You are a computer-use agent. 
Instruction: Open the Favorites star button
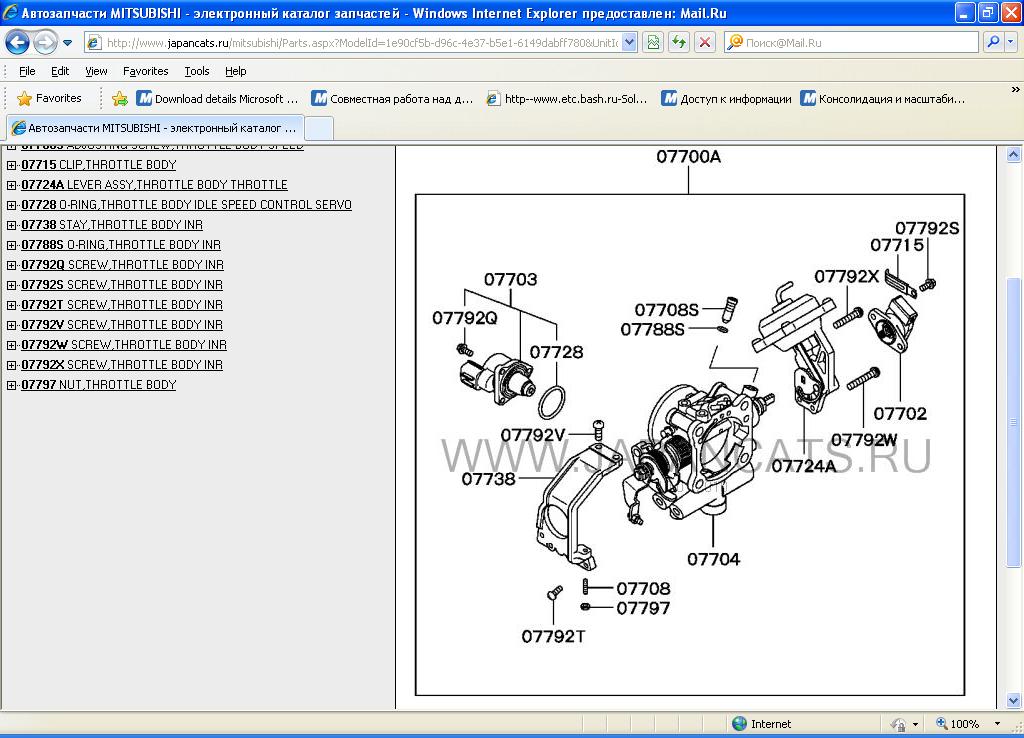50,99
